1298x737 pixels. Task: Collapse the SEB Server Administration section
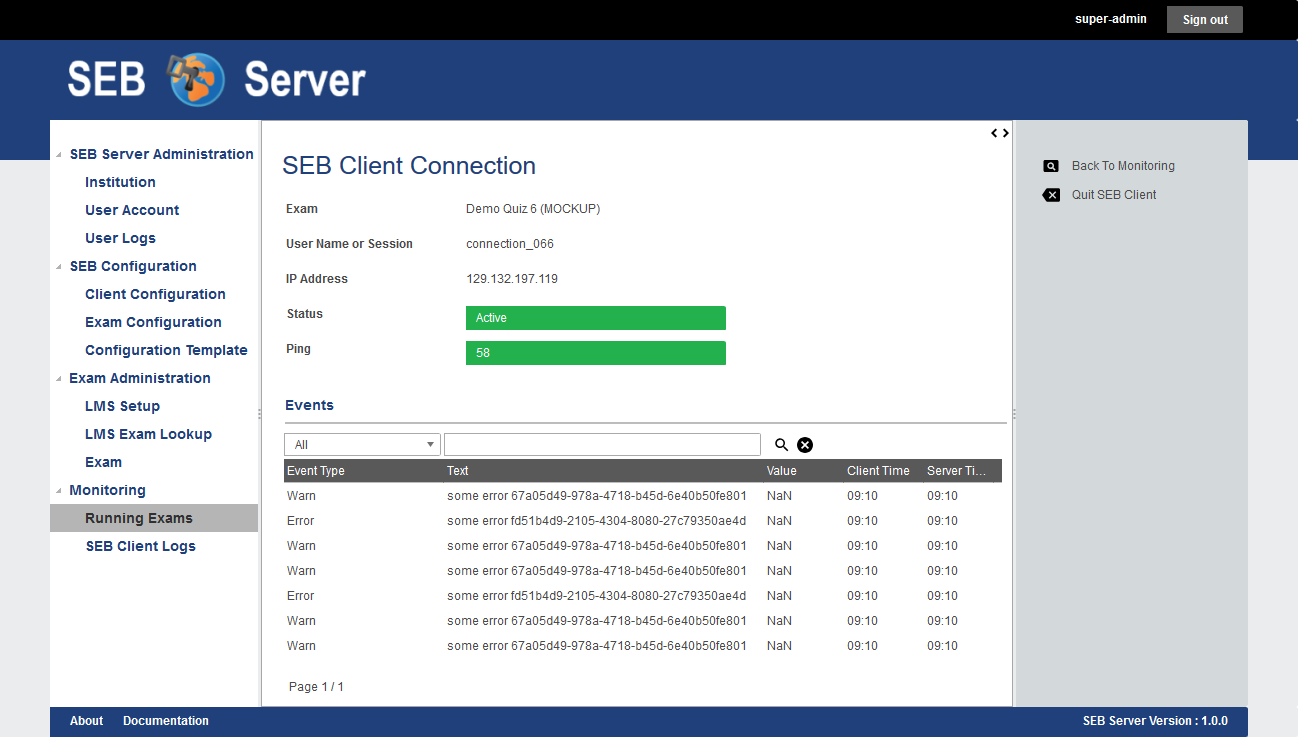pyautogui.click(x=58, y=155)
